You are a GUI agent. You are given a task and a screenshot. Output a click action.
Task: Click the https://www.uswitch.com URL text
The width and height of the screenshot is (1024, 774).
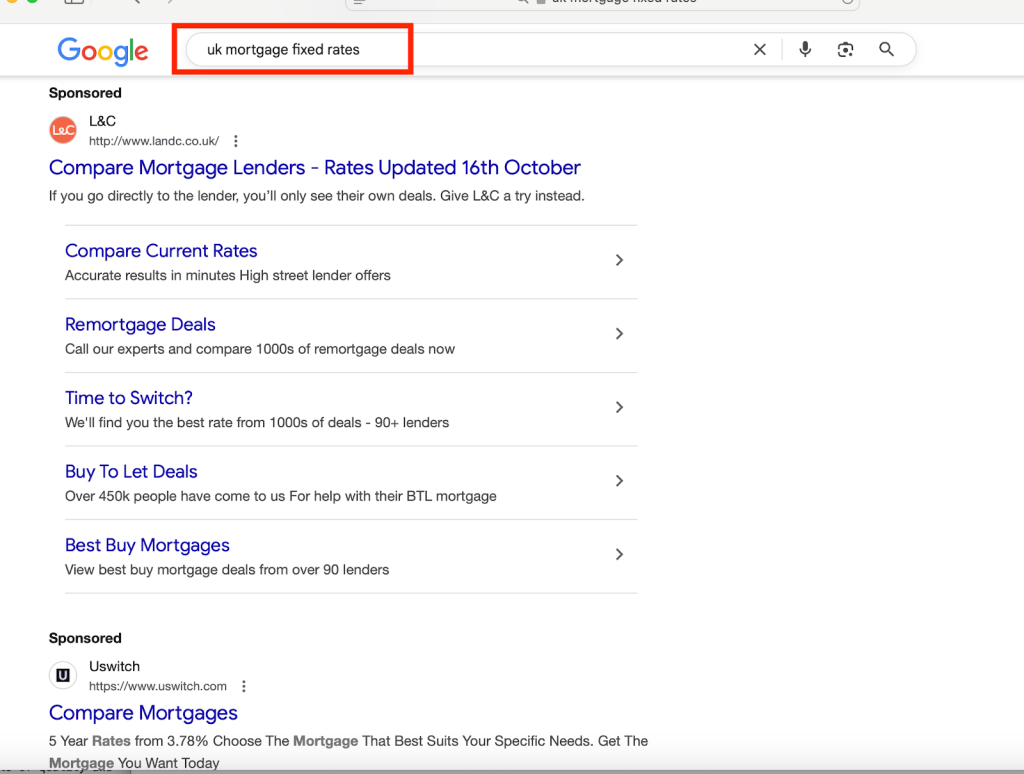[x=158, y=686]
